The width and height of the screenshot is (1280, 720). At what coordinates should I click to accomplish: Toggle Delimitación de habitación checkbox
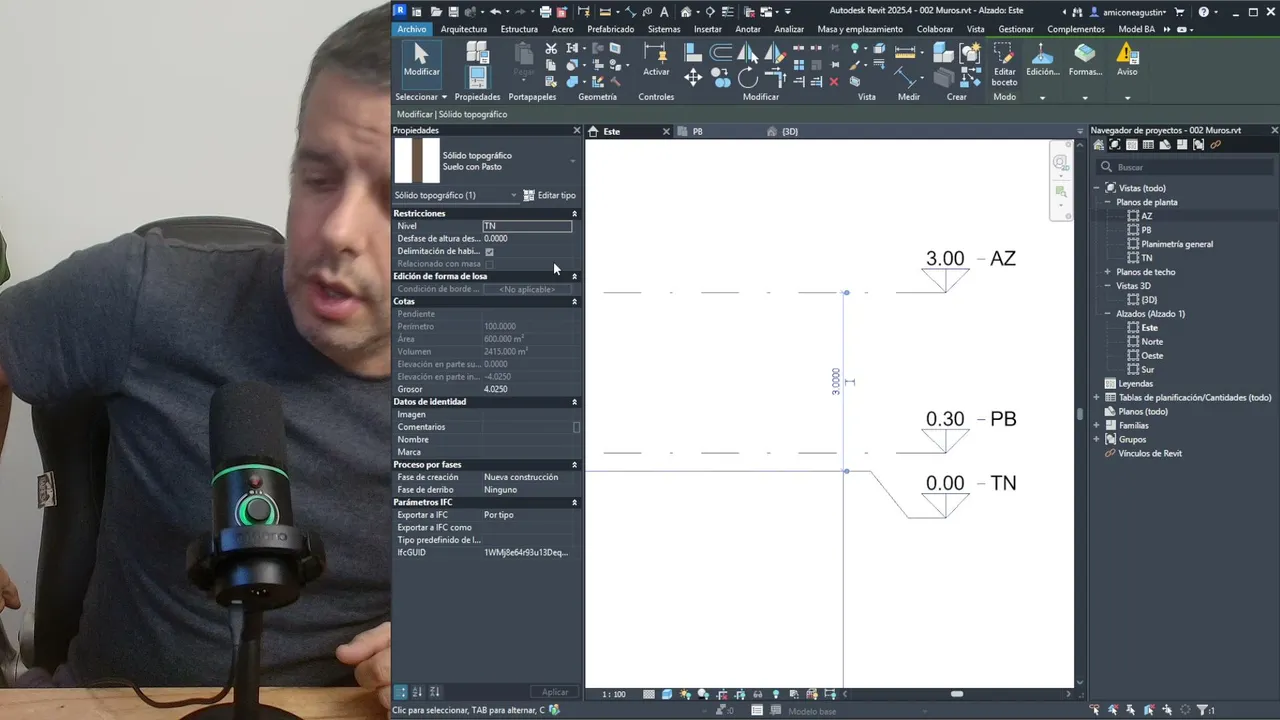489,252
